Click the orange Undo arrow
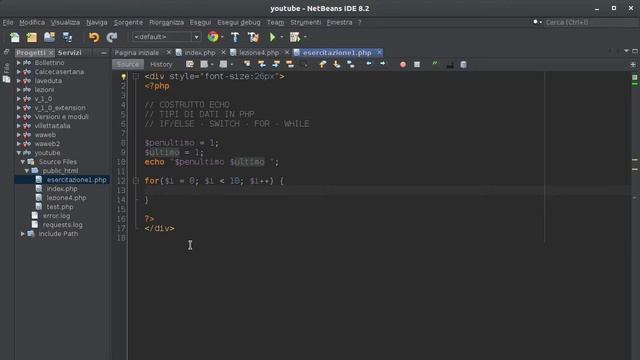The image size is (640, 360). (x=94, y=37)
